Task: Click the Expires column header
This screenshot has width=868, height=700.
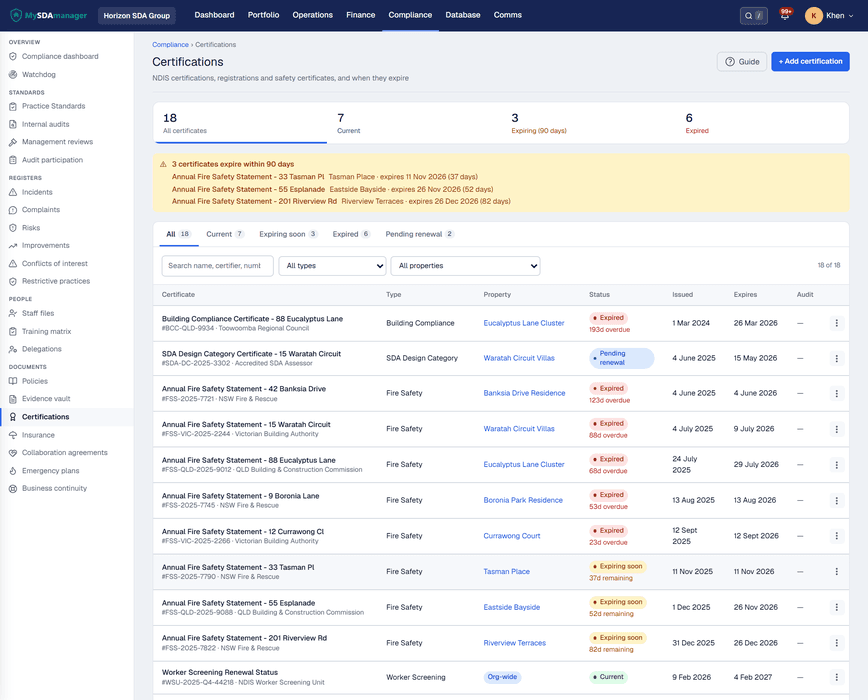Action: click(x=745, y=295)
